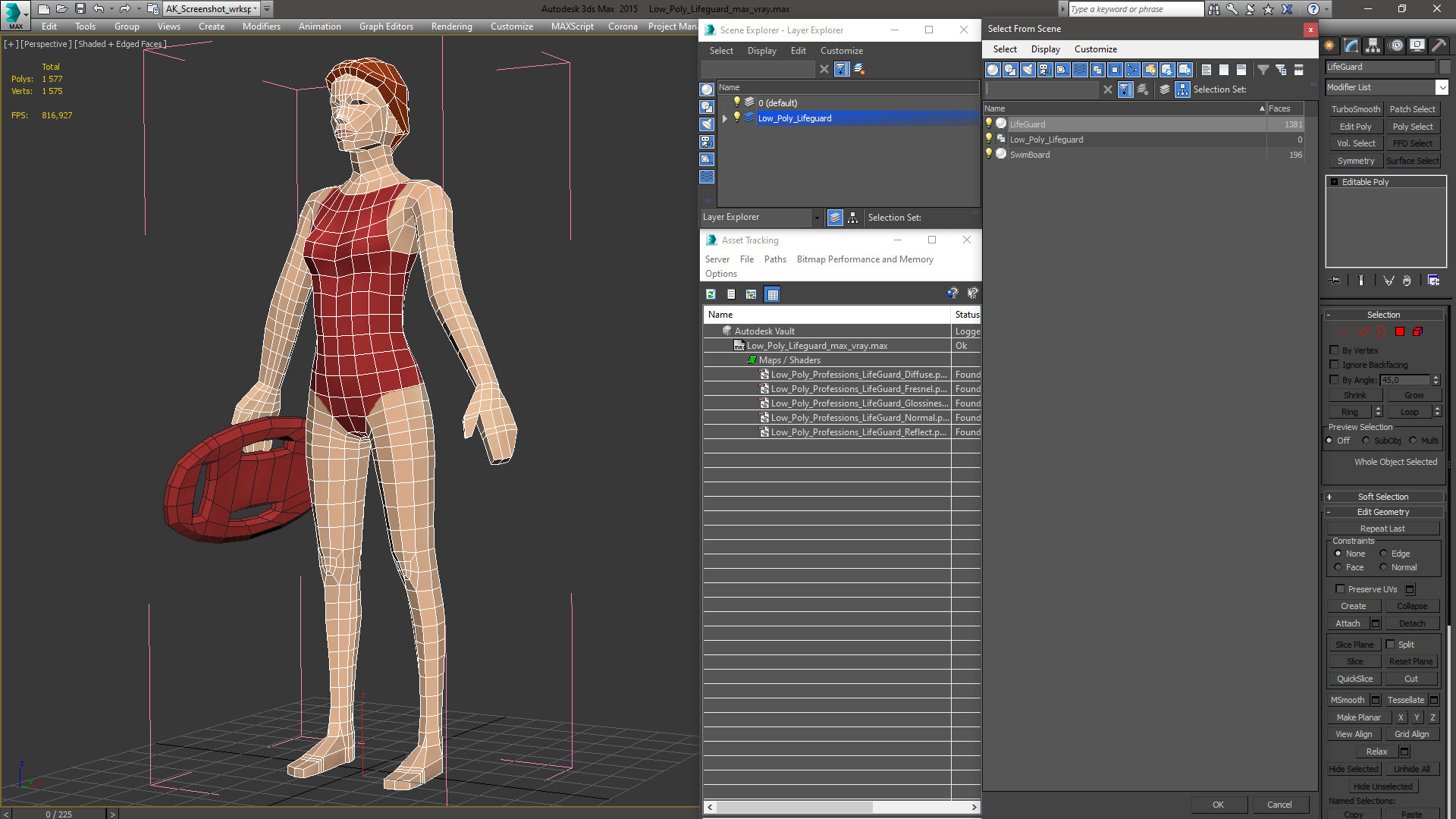Select the MSmooth tool icon
This screenshot has height=819, width=1456.
click(x=1349, y=699)
